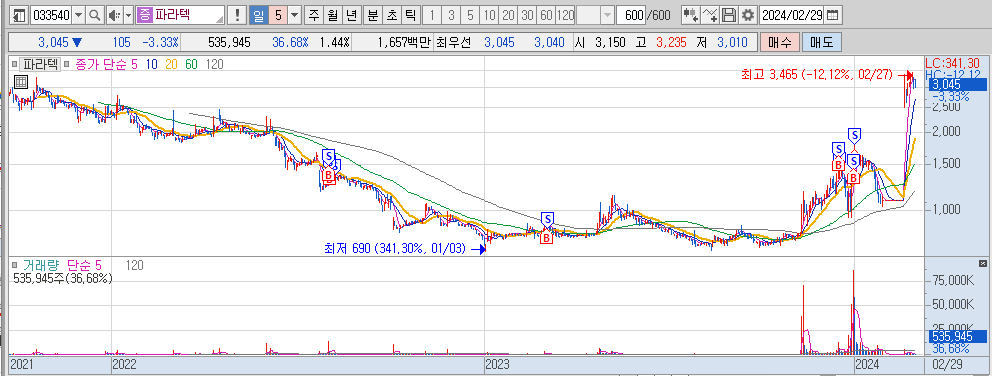Select interval button 30
The image size is (992, 376).
pos(528,15)
